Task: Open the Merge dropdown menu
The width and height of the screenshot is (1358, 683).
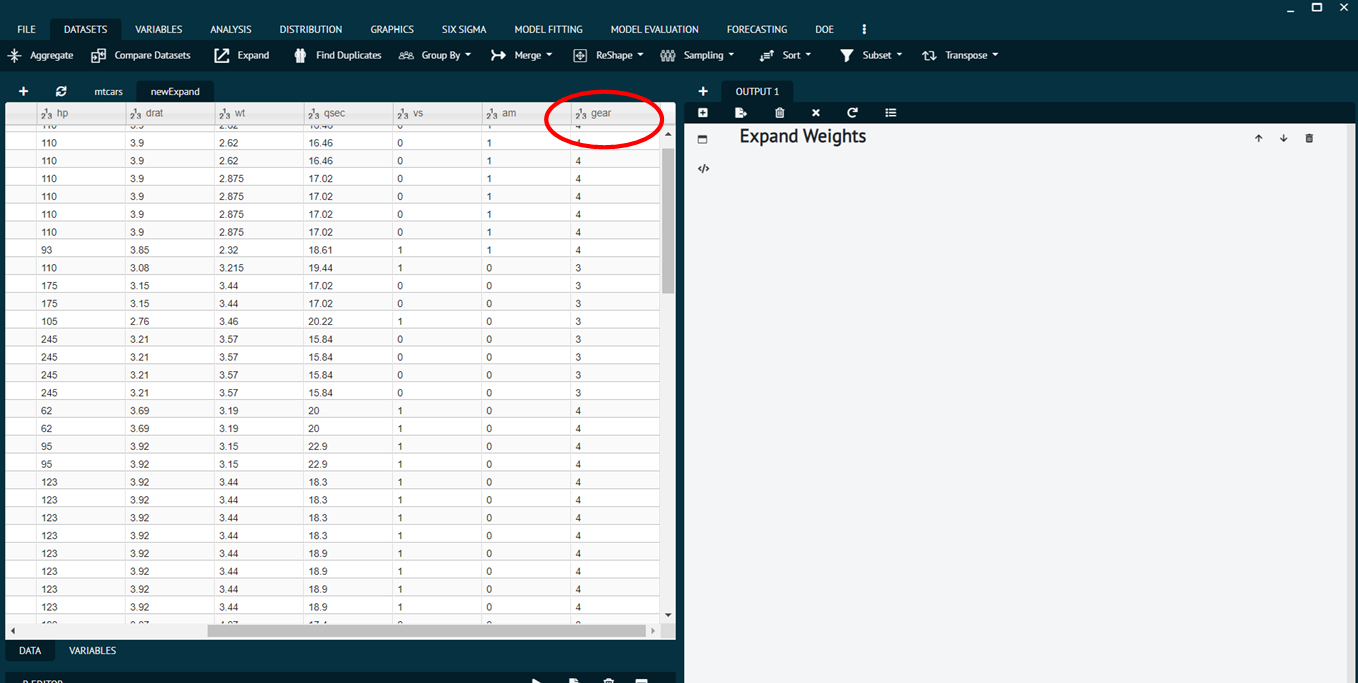Action: coord(521,56)
